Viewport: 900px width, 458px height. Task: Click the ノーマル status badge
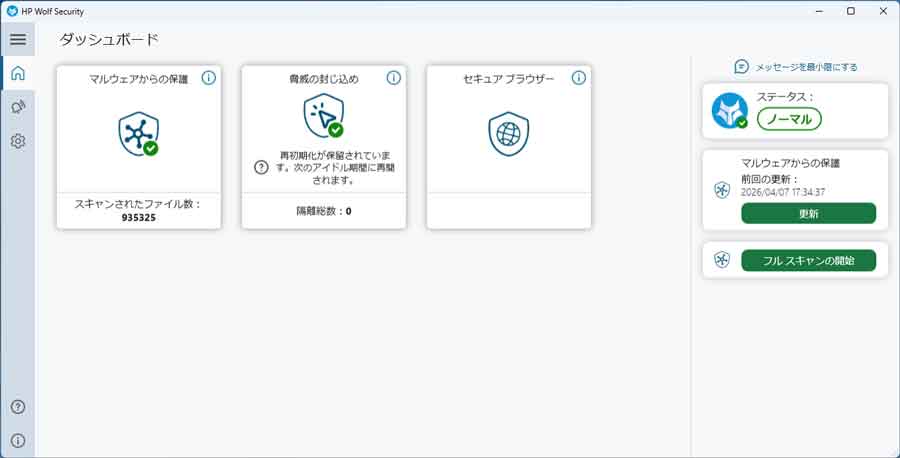(x=789, y=119)
